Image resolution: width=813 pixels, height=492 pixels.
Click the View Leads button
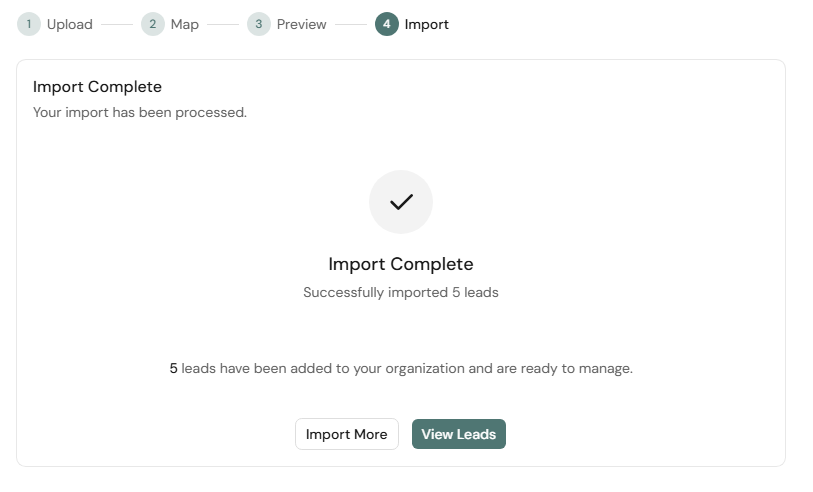[x=458, y=434]
